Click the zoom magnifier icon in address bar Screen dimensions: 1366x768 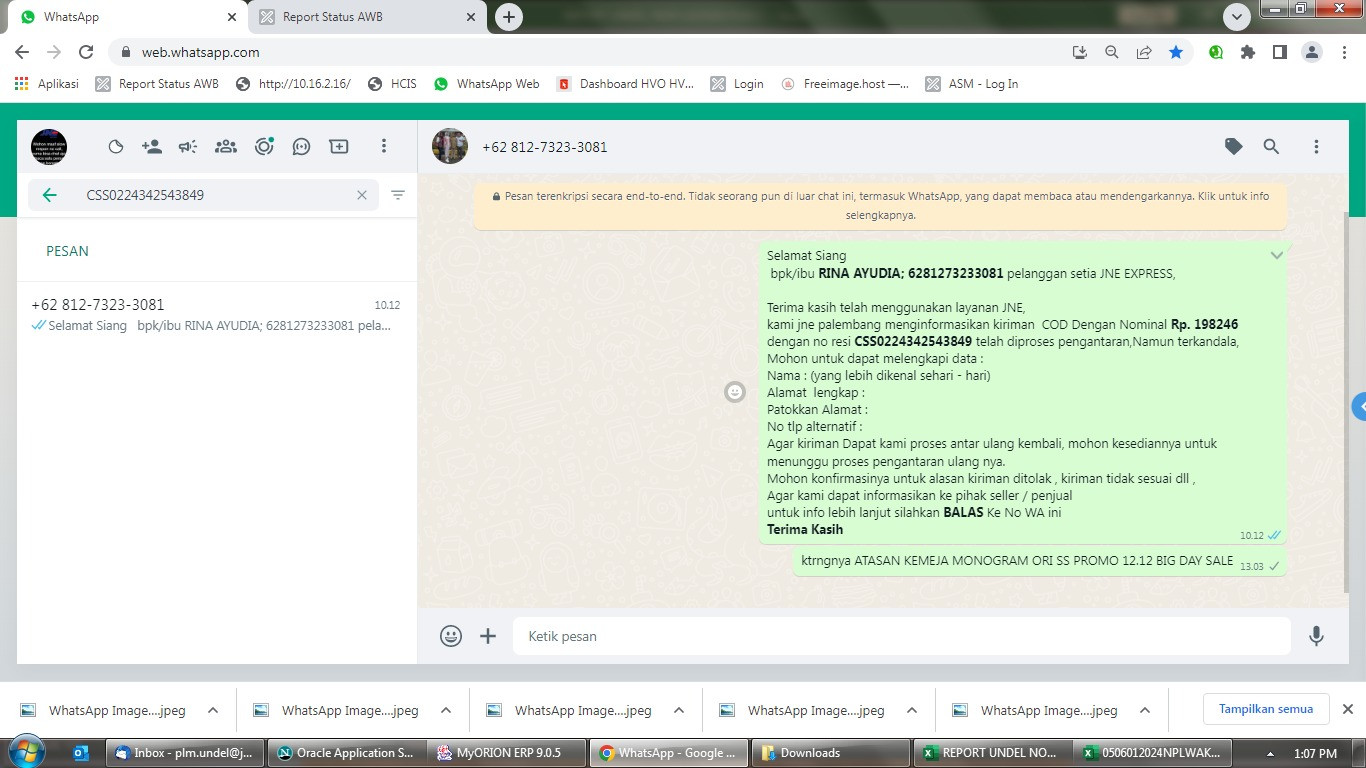(x=1111, y=52)
